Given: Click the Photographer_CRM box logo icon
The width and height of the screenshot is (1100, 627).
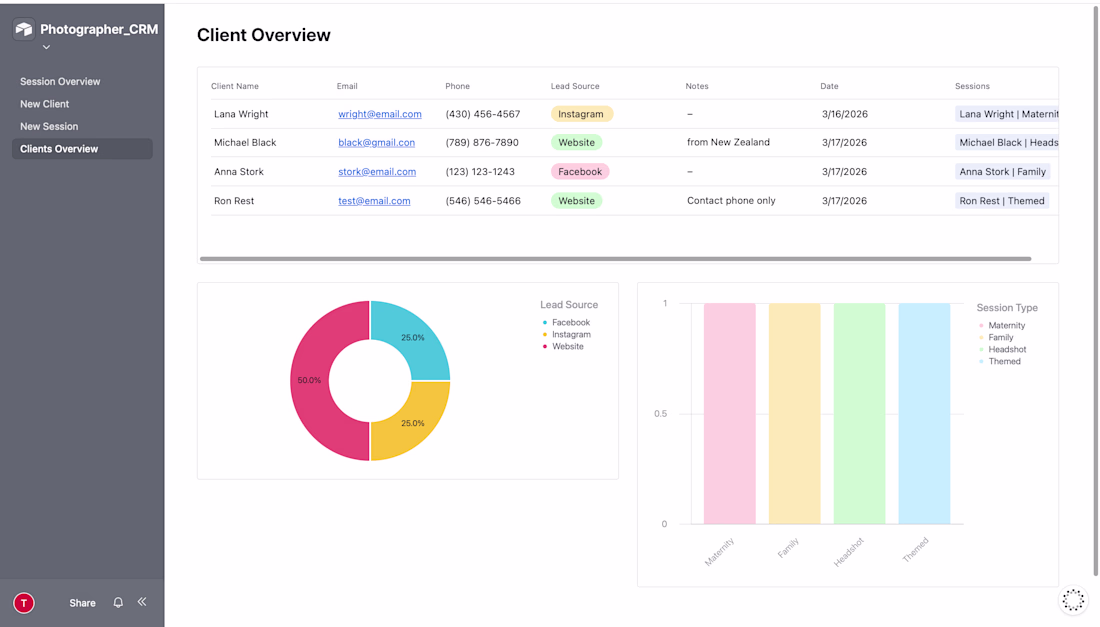Looking at the screenshot, I should pyautogui.click(x=24, y=29).
